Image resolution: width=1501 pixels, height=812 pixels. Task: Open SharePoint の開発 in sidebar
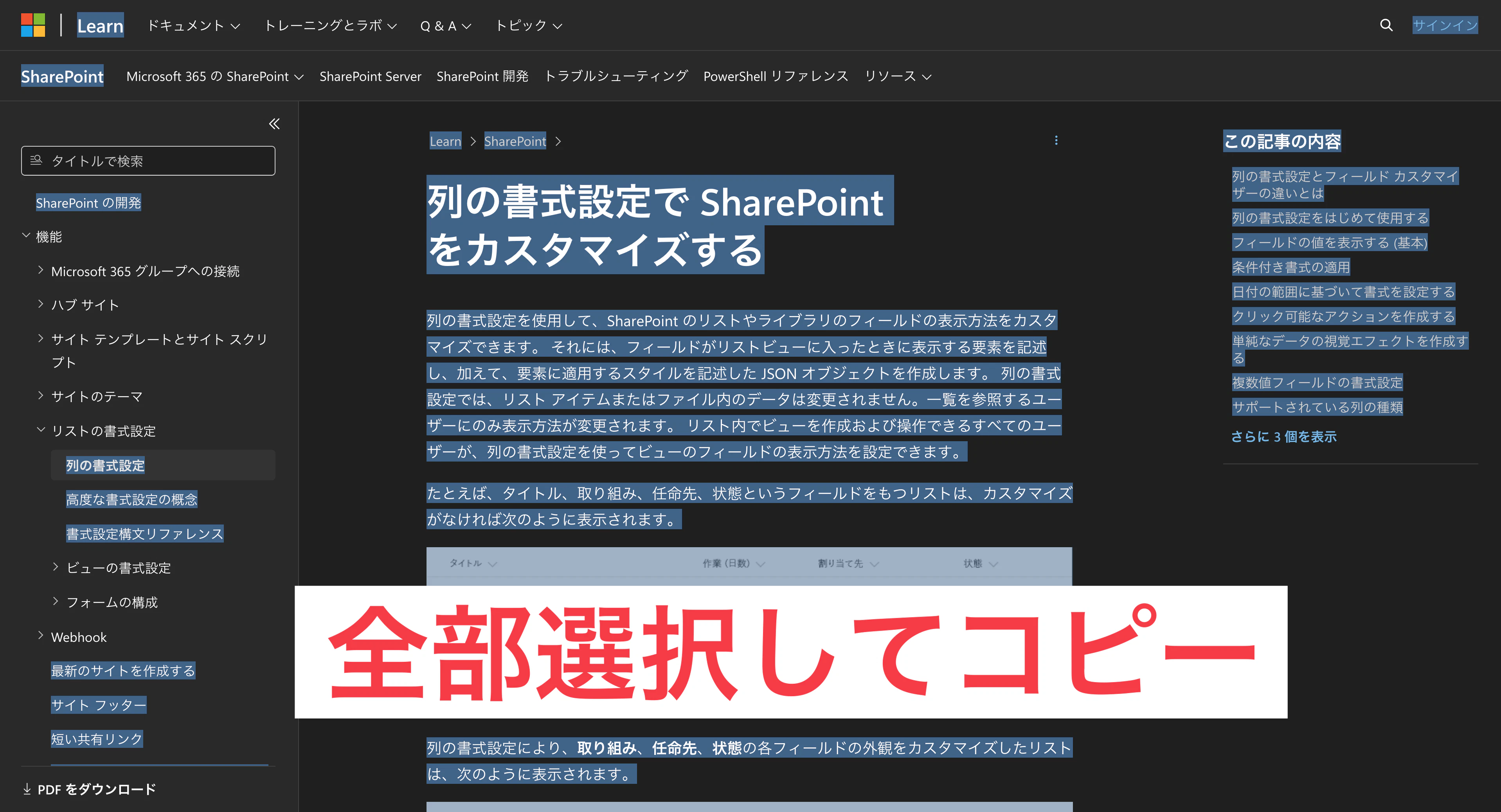[88, 203]
